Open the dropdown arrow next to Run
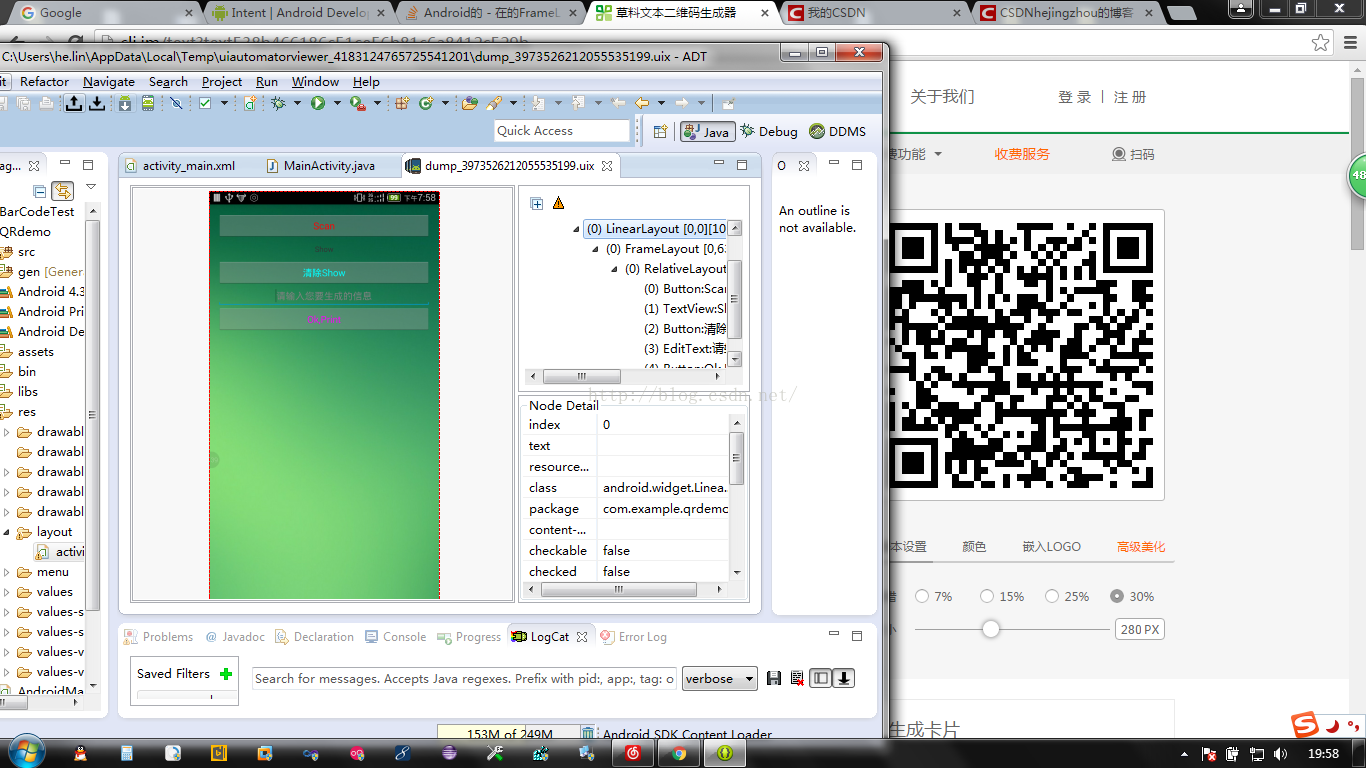Viewport: 1366px width, 768px height. tap(337, 103)
